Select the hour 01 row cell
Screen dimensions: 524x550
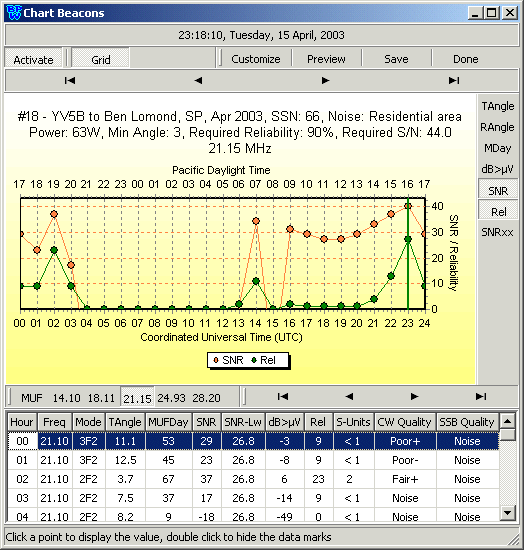click(x=22, y=460)
